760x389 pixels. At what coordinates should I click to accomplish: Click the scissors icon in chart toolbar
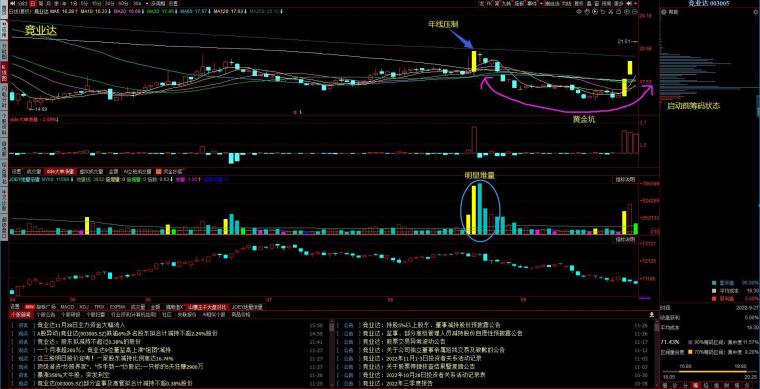click(x=611, y=12)
